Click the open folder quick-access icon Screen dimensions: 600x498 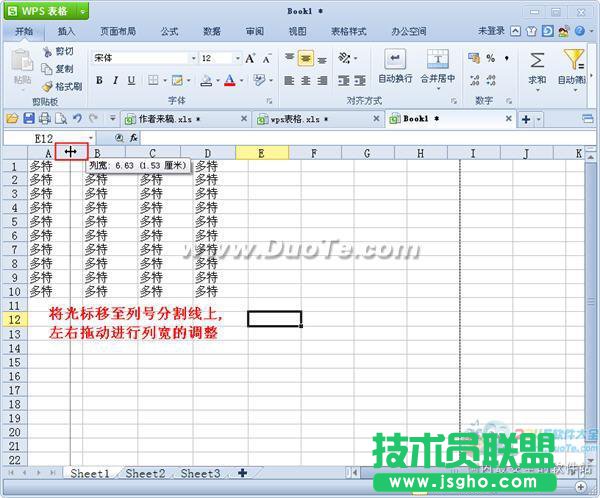tap(12, 119)
